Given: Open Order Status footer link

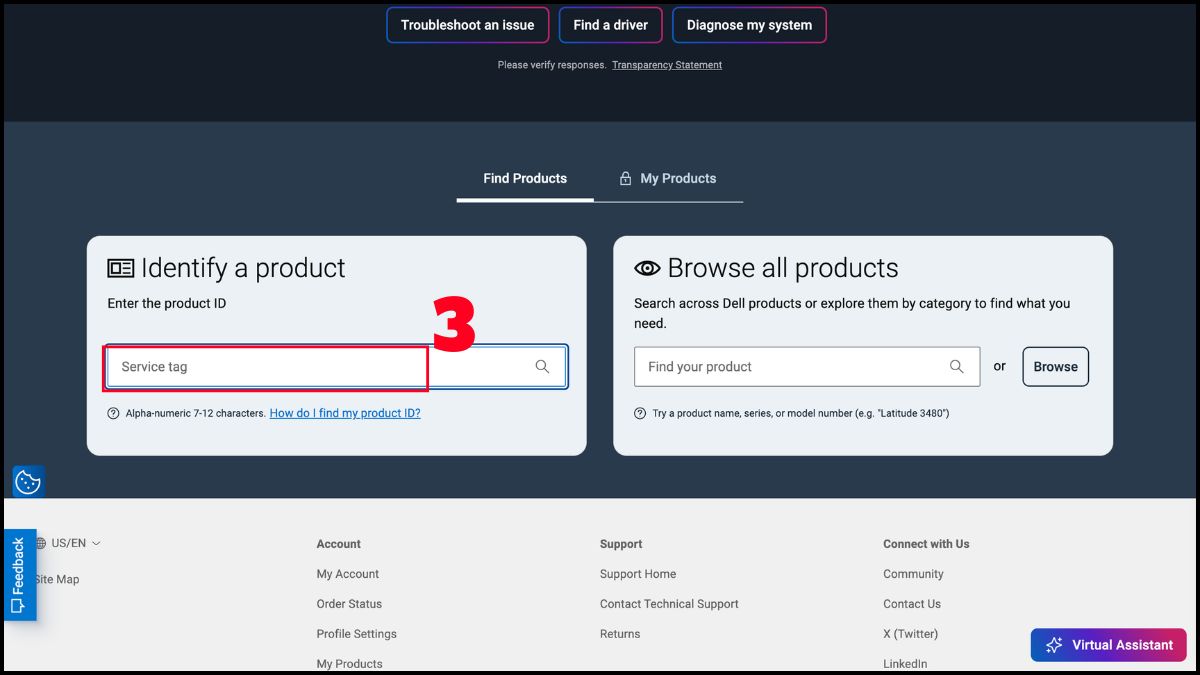Looking at the screenshot, I should [x=349, y=604].
